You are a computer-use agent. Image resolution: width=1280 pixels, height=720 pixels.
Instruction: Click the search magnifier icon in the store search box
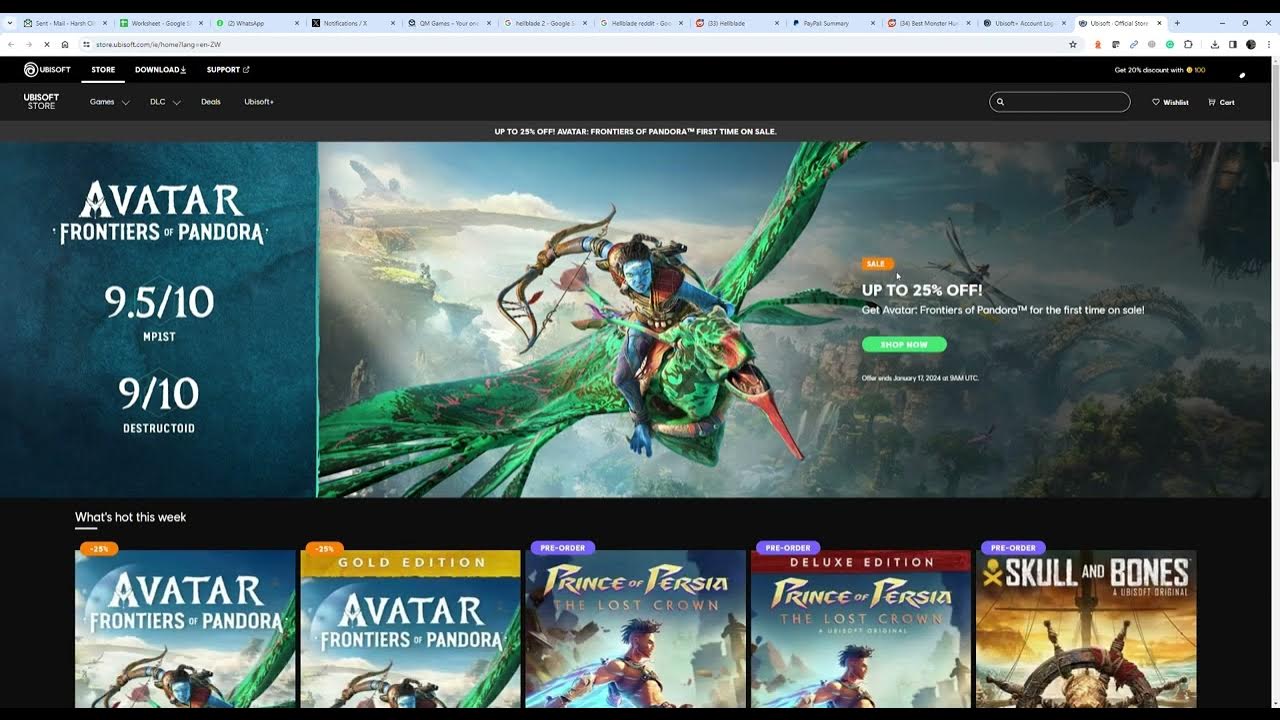[x=1000, y=102]
